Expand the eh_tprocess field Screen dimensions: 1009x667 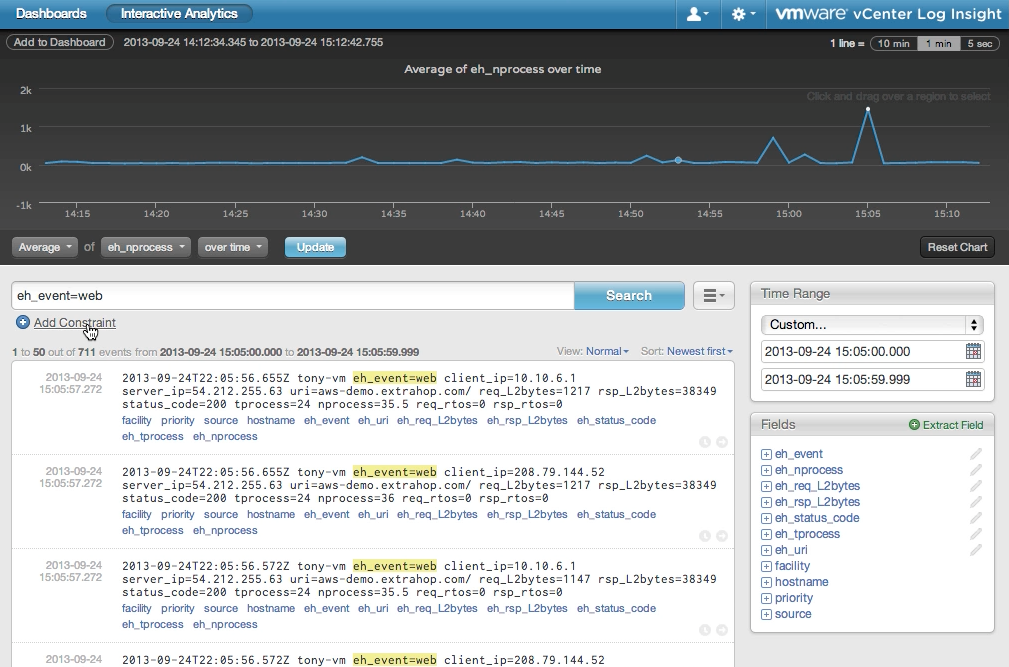[766, 535]
